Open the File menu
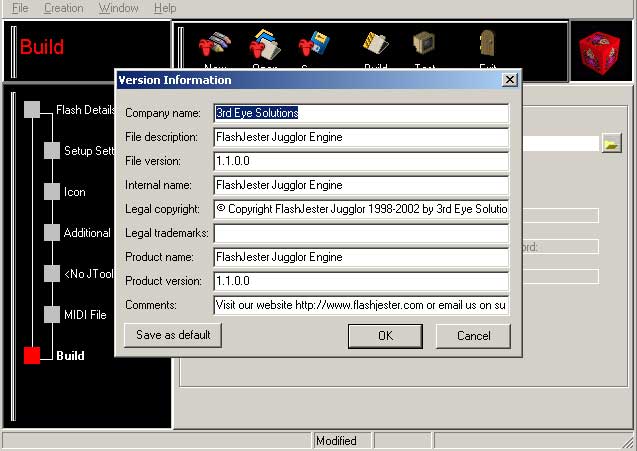The image size is (637, 451). (x=20, y=8)
